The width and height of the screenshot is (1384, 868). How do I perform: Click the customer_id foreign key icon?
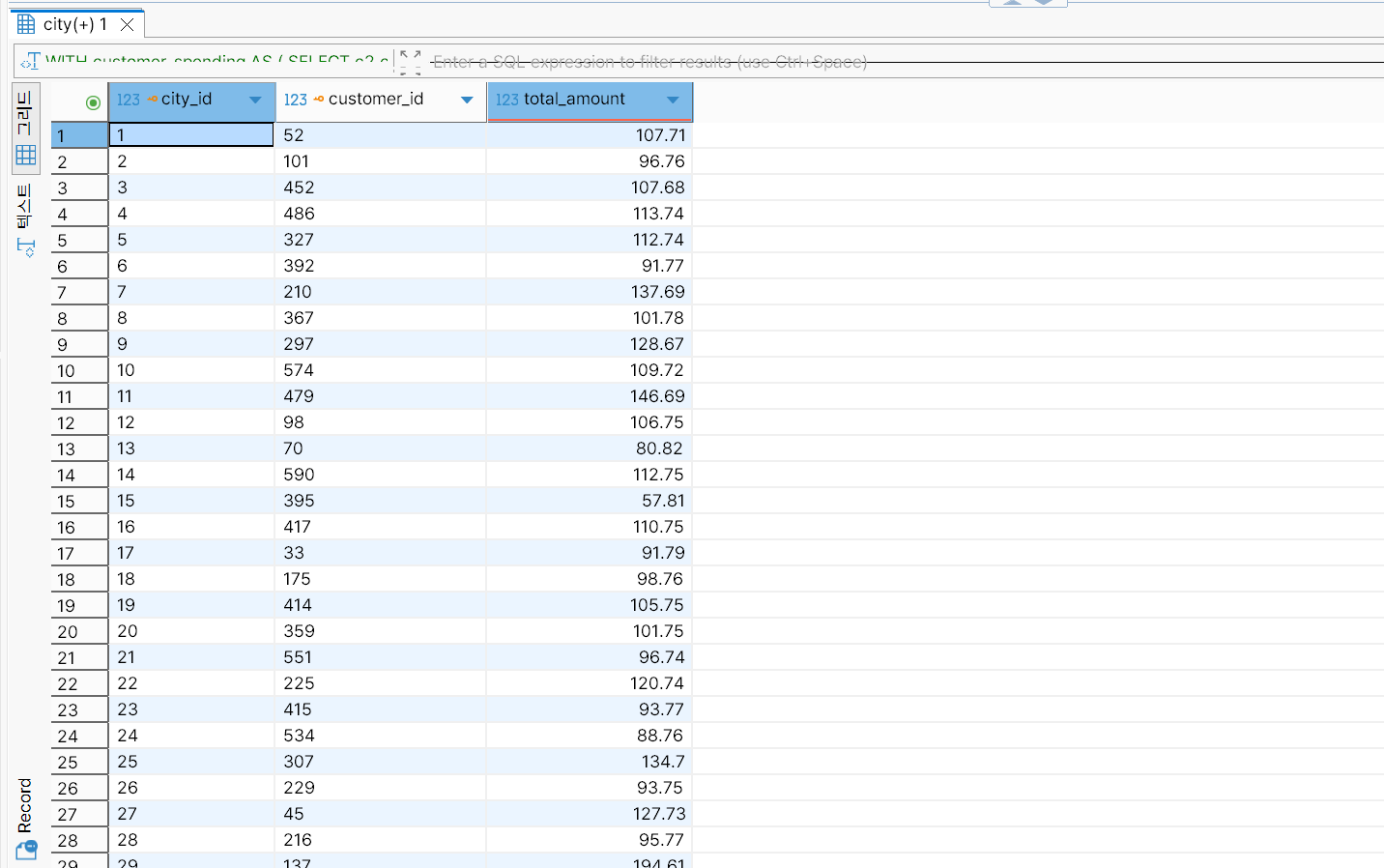coord(319,100)
